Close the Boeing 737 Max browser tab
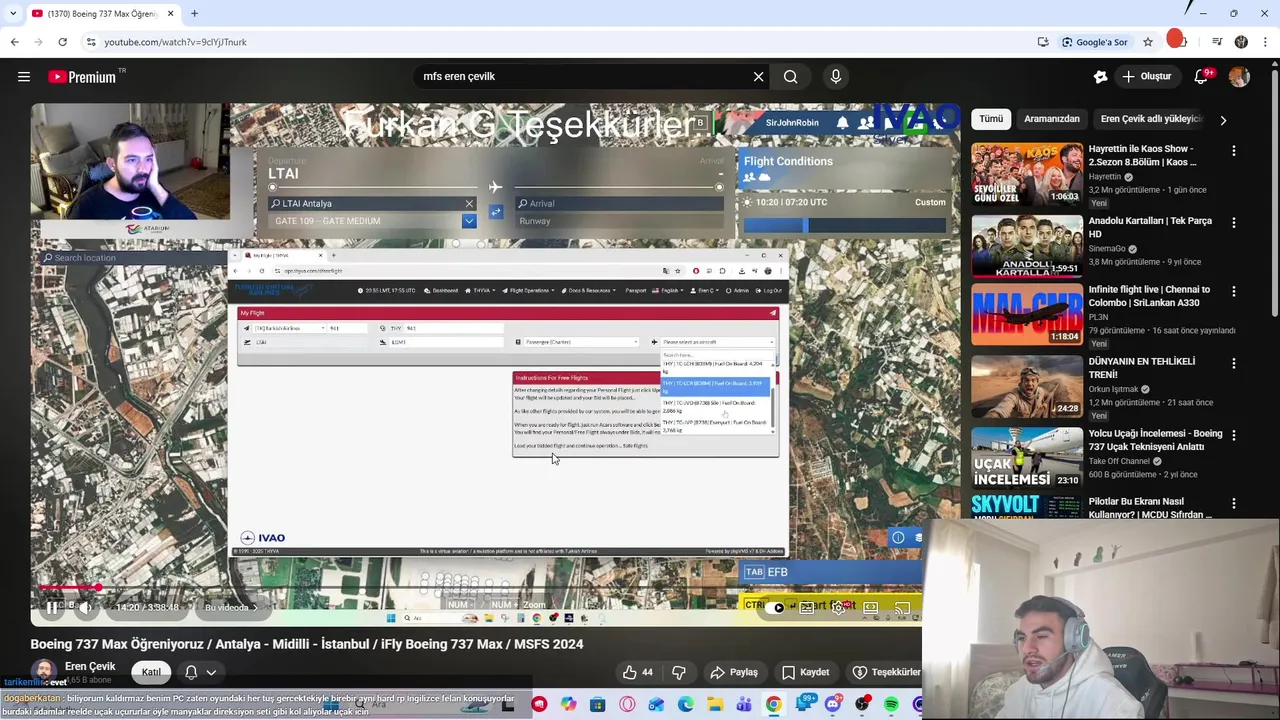Screen dimensions: 1280x720 [170, 13]
